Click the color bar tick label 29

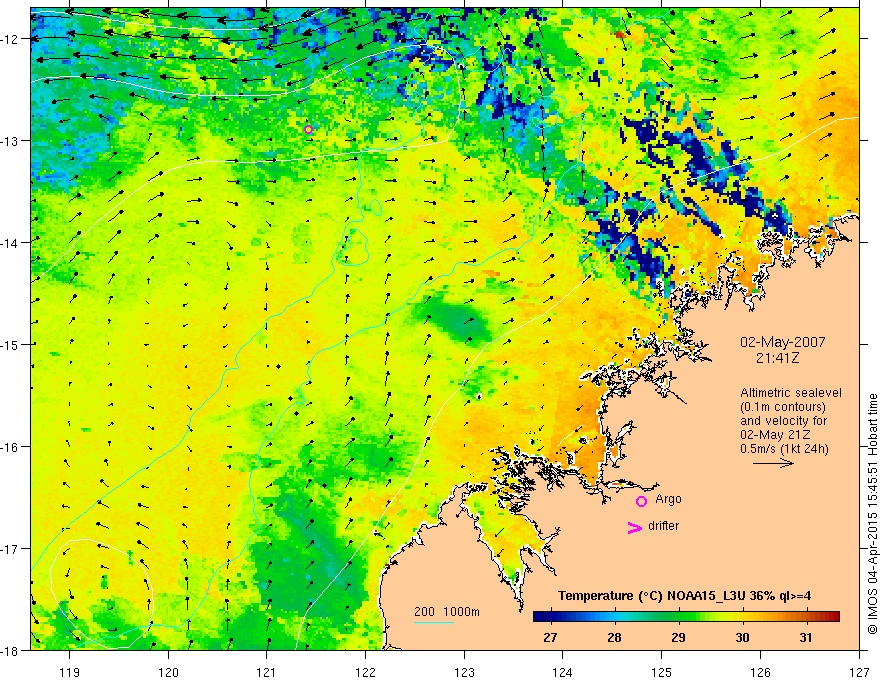[678, 637]
